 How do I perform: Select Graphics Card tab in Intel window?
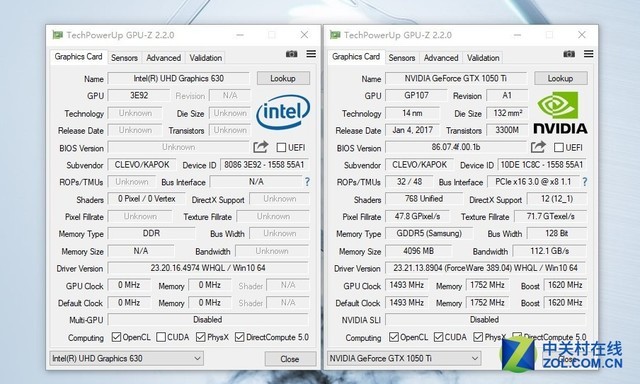pyautogui.click(x=78, y=57)
